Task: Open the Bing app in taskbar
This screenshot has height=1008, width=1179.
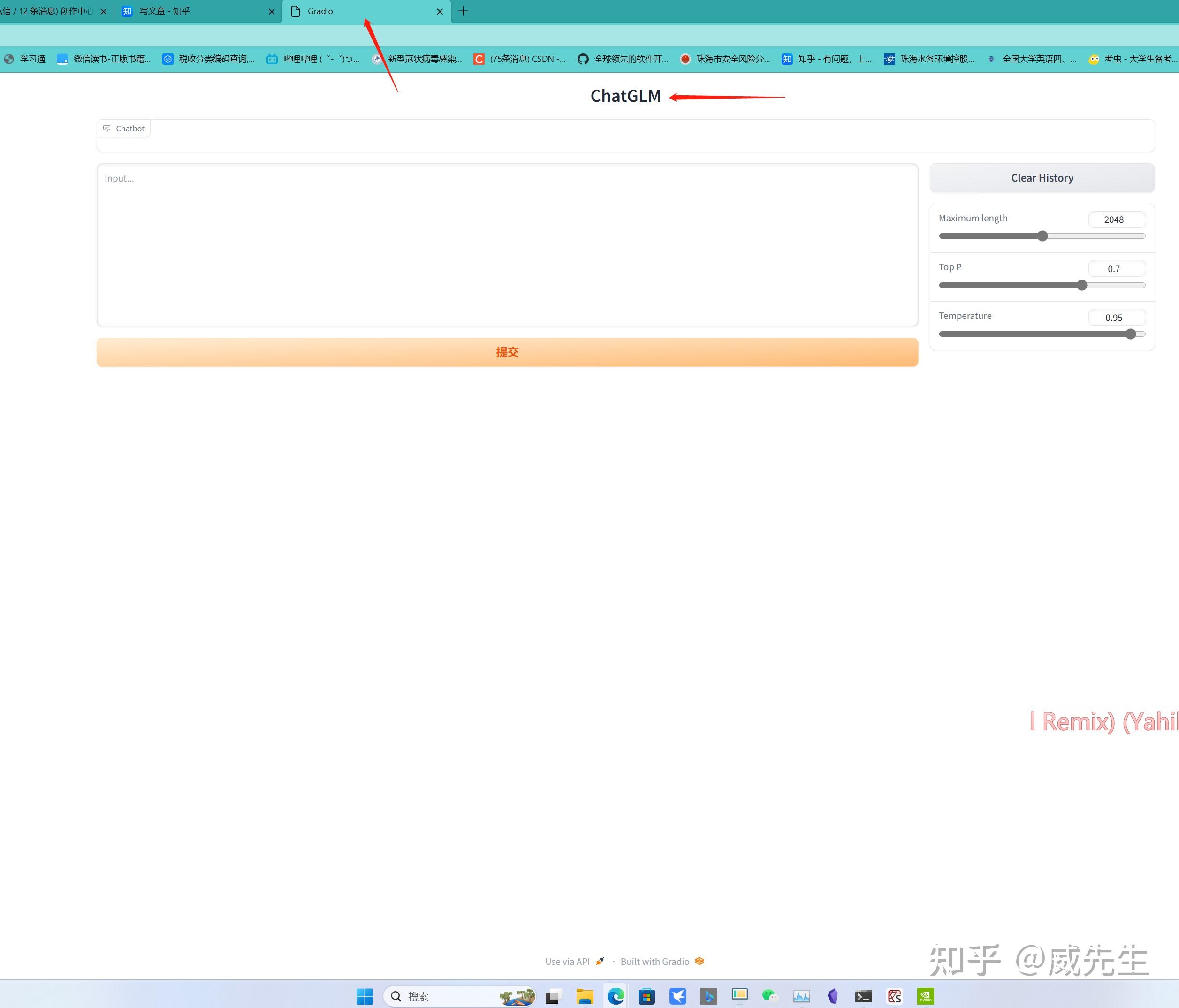Action: [x=708, y=996]
